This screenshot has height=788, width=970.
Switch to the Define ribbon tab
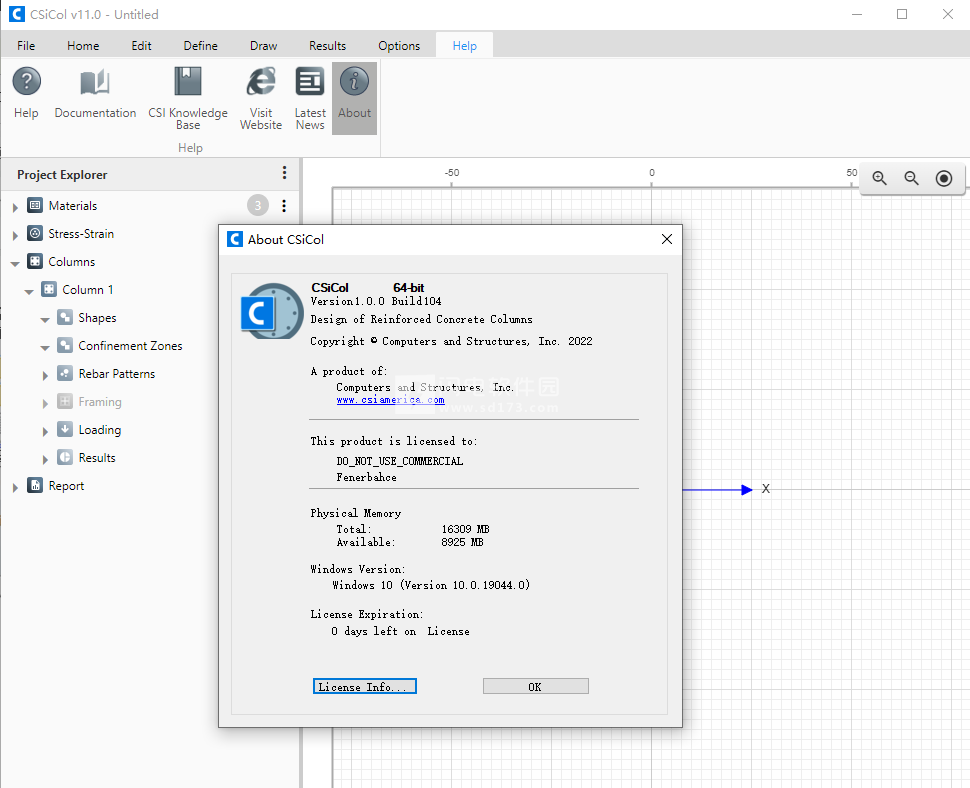[x=200, y=46]
